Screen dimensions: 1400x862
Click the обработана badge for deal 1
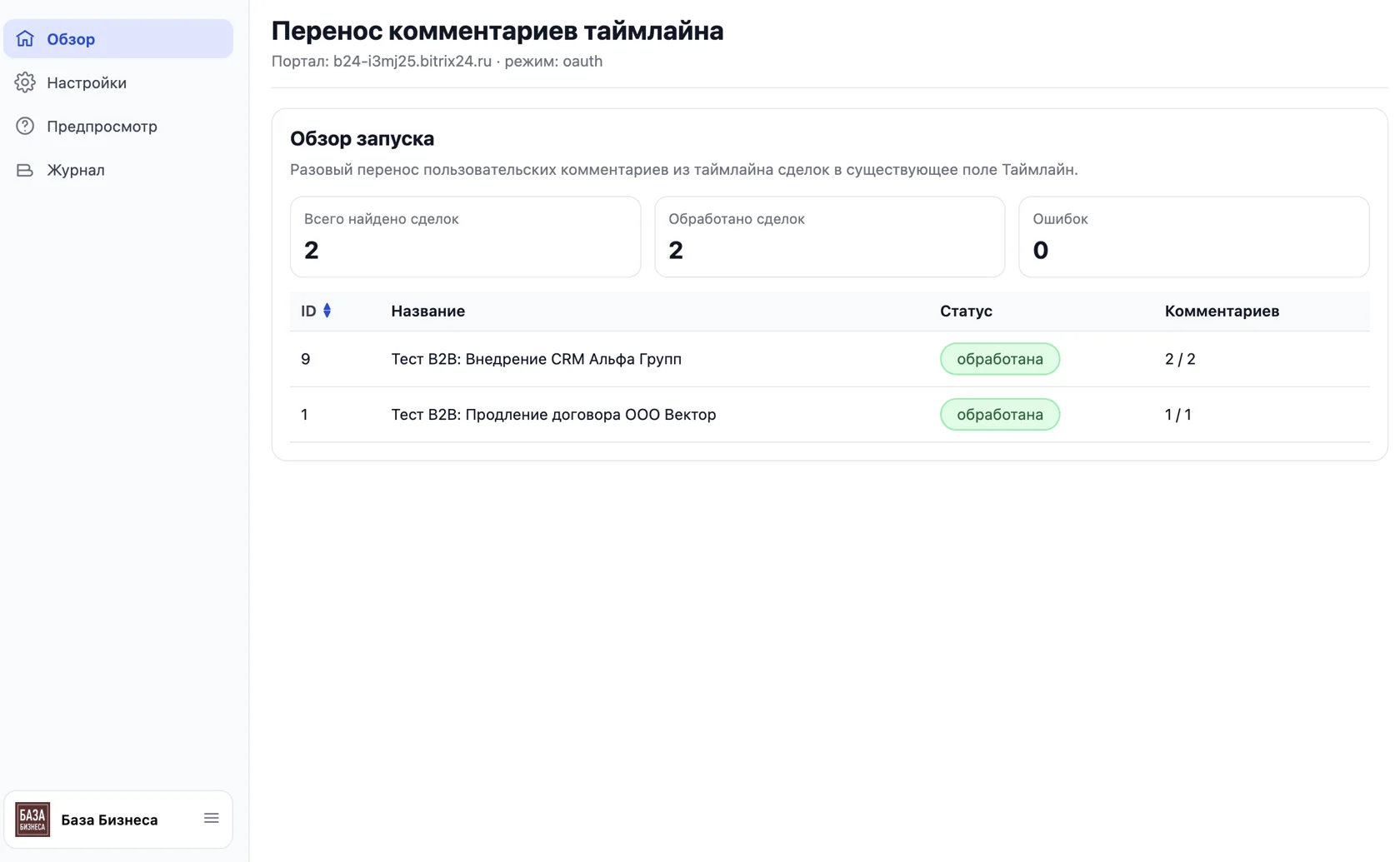pos(1000,414)
